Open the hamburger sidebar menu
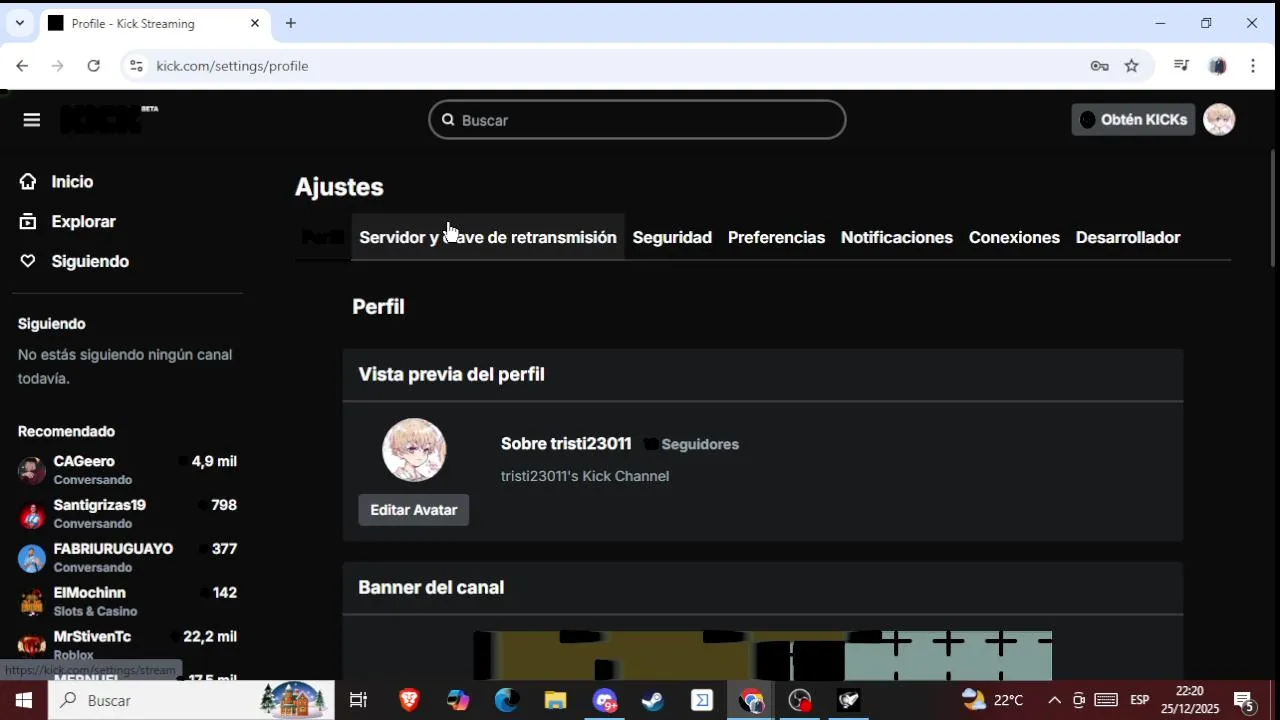Screen dimensions: 1280x720 tap(32, 120)
